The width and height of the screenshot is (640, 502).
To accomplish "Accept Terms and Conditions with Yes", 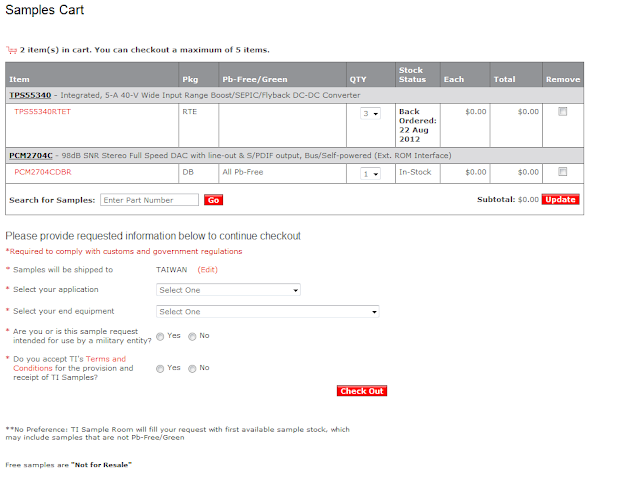I will 160,368.
